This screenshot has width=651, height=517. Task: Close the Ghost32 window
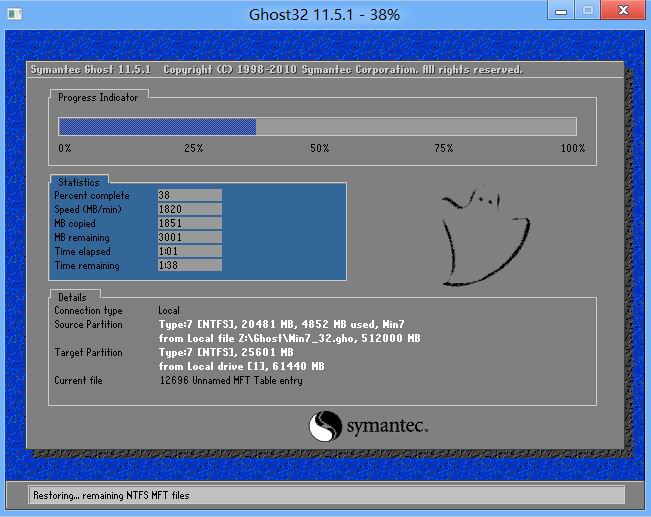[621, 12]
